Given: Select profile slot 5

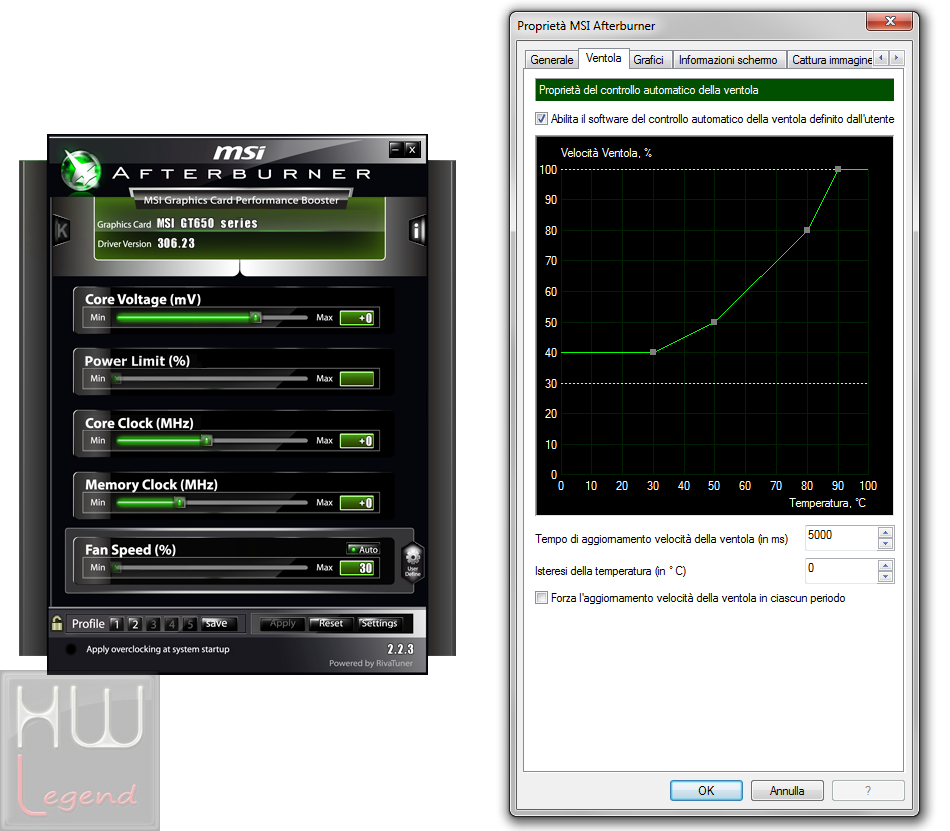Looking at the screenshot, I should 190,624.
